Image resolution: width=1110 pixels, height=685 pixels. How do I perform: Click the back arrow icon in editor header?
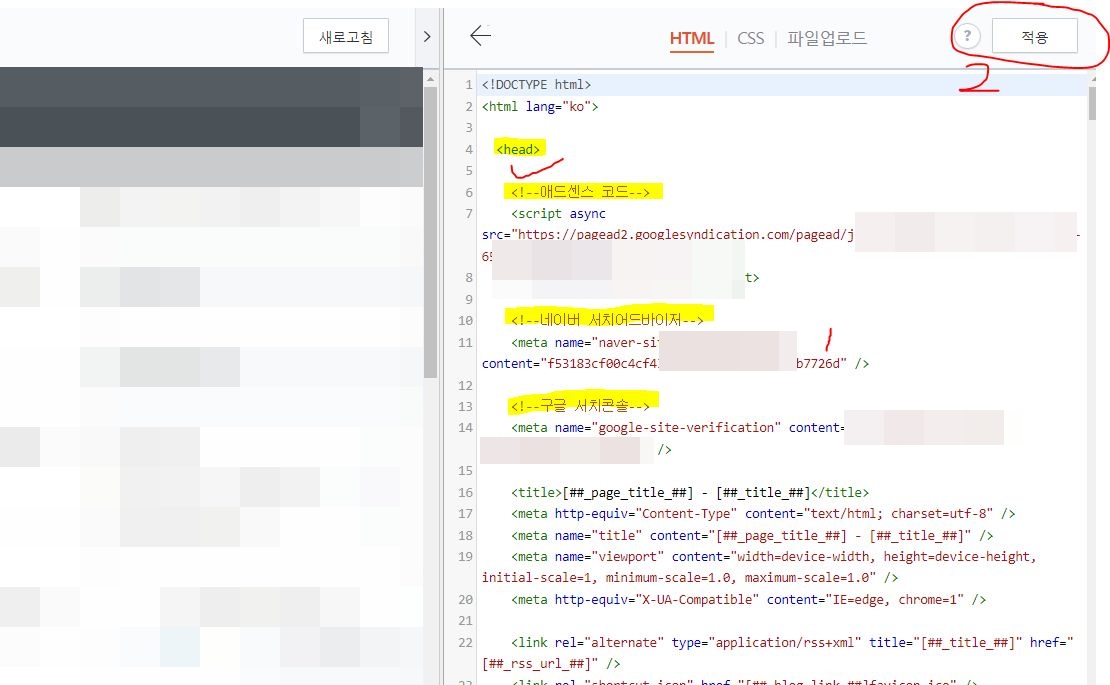(480, 35)
